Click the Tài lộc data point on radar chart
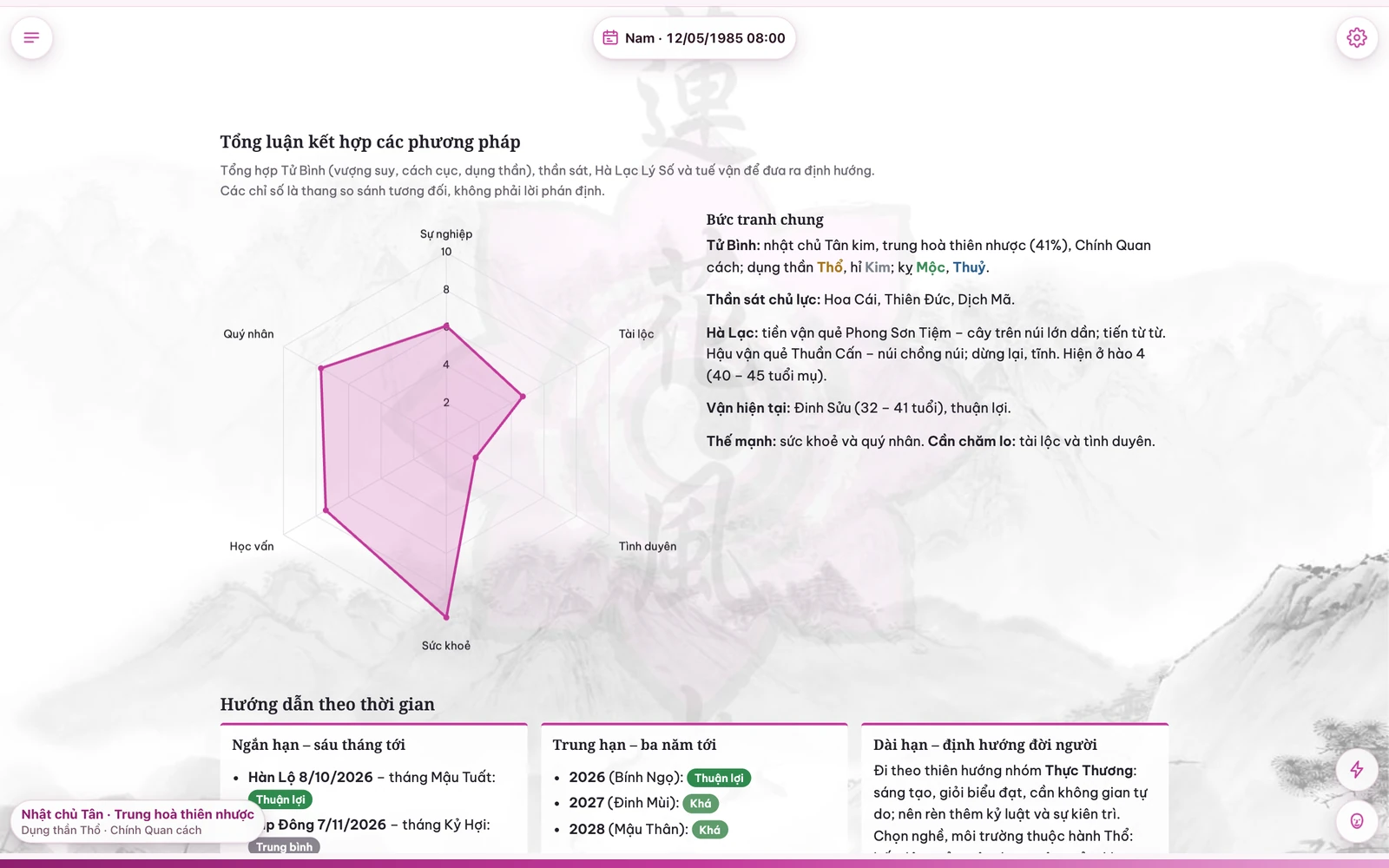Image resolution: width=1389 pixels, height=868 pixels. click(x=523, y=397)
